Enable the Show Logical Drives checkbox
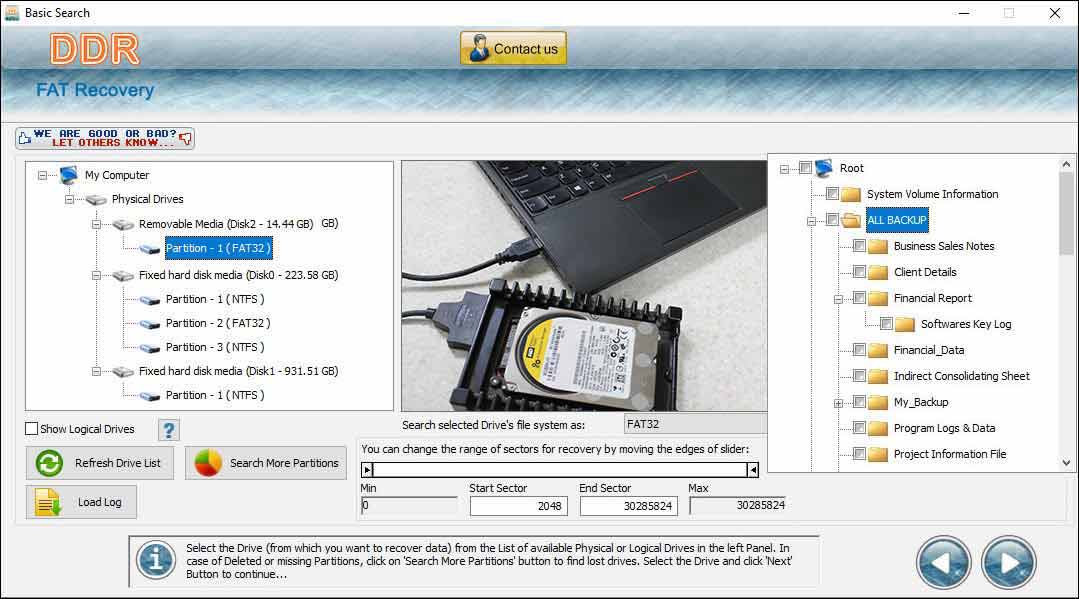 (x=30, y=429)
